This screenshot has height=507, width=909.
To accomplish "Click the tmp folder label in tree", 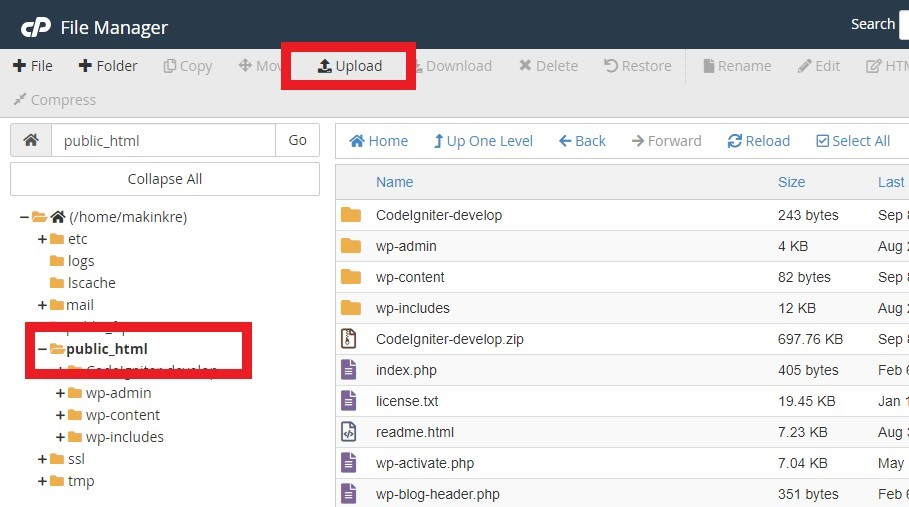I will click(x=81, y=481).
